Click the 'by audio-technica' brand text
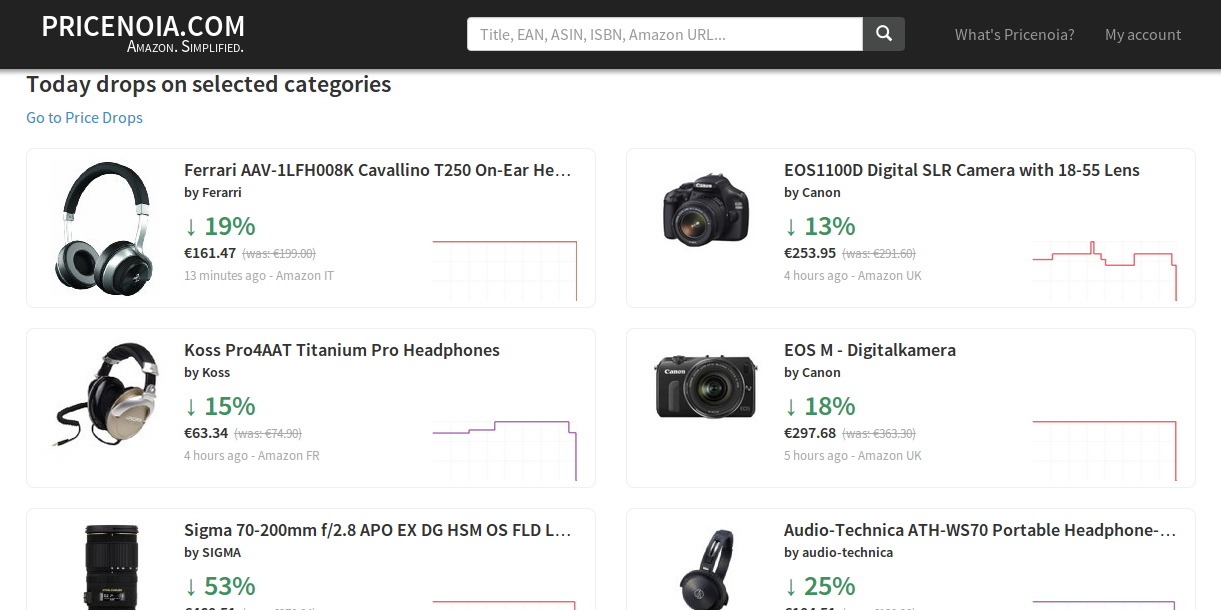The width and height of the screenshot is (1221, 610). click(x=838, y=553)
